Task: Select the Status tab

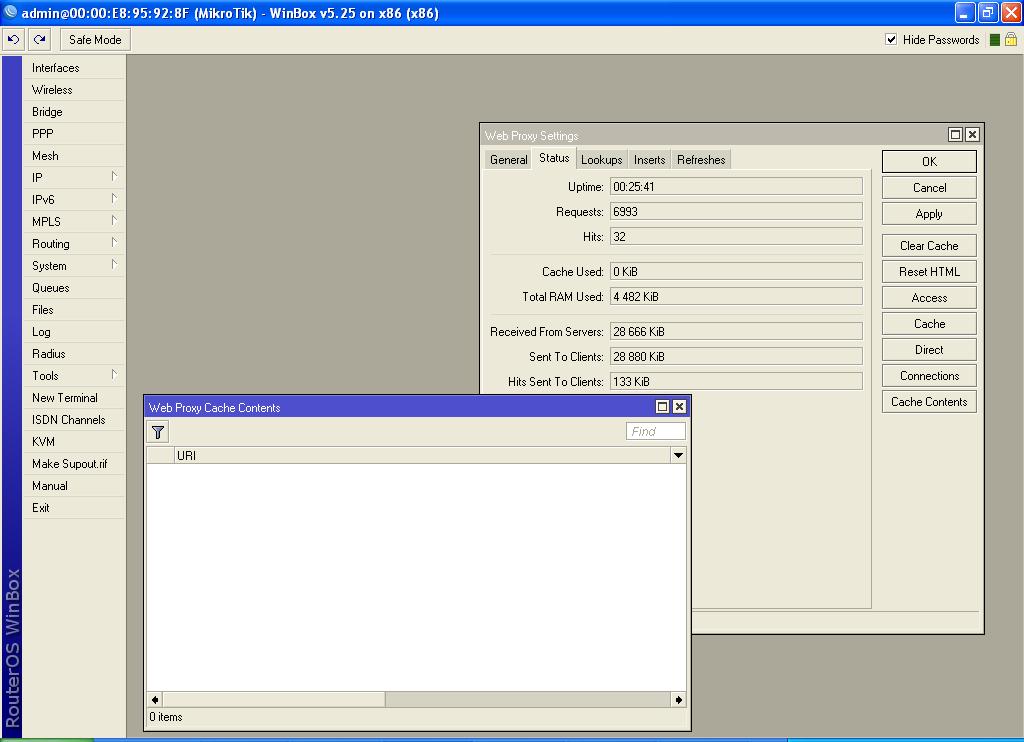Action: point(554,158)
